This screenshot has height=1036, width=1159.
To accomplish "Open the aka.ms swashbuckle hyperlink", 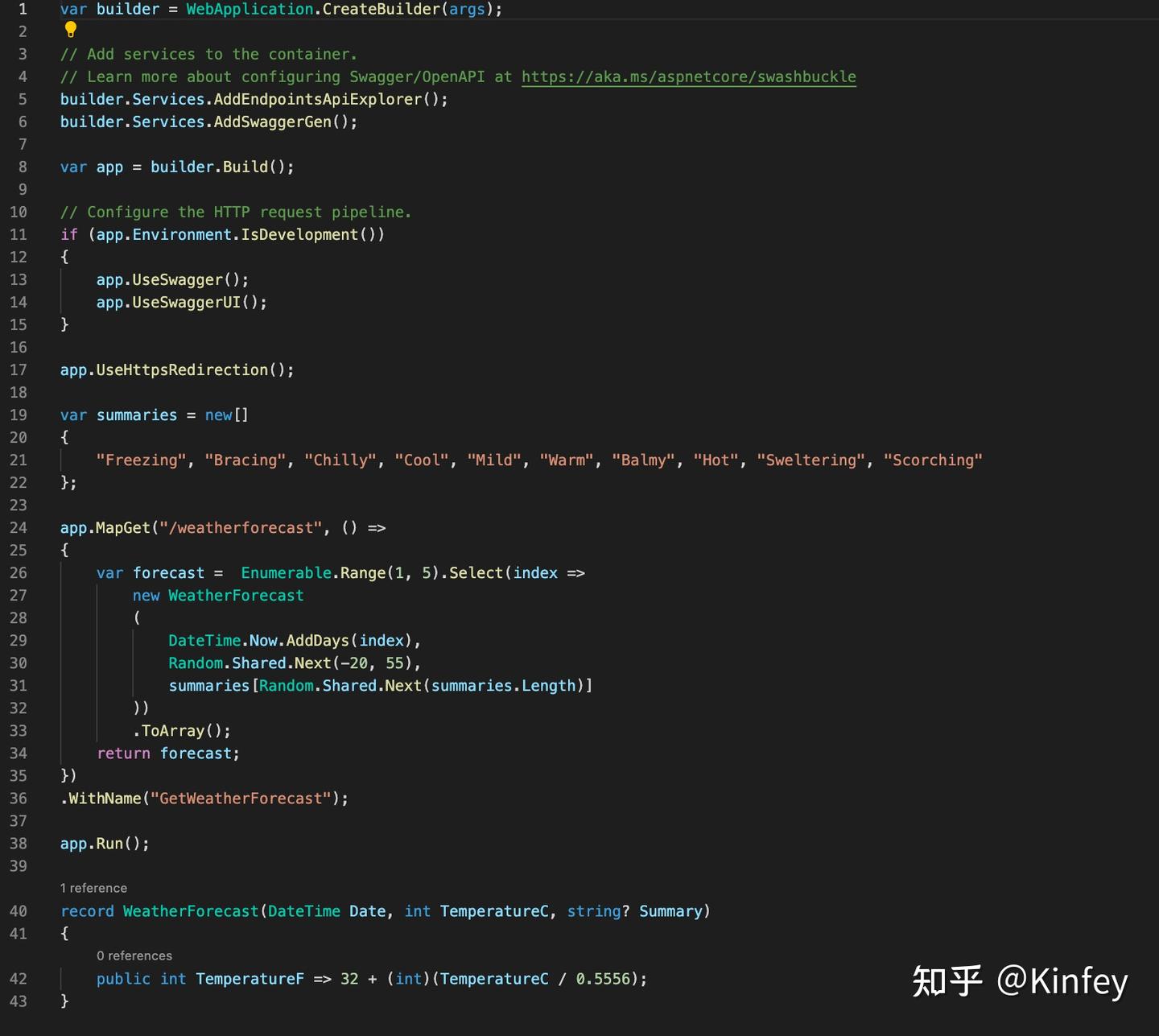I will point(688,76).
